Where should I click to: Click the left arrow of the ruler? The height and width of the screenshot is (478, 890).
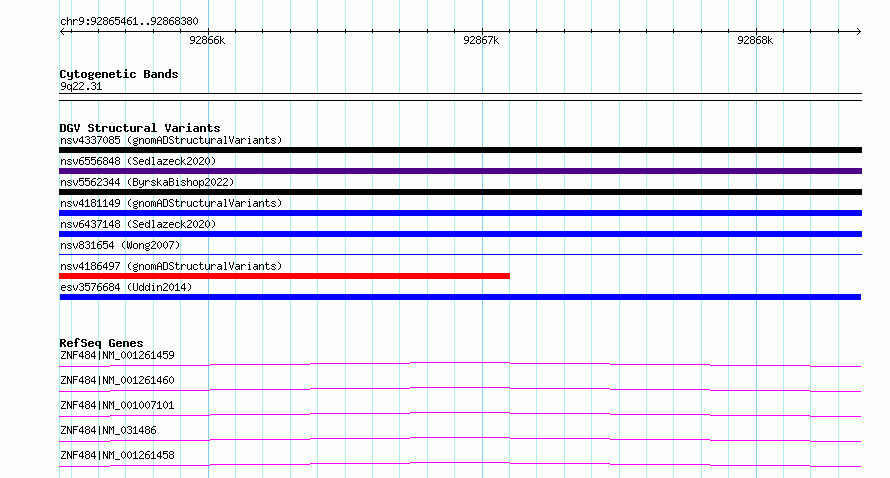[x=62, y=31]
